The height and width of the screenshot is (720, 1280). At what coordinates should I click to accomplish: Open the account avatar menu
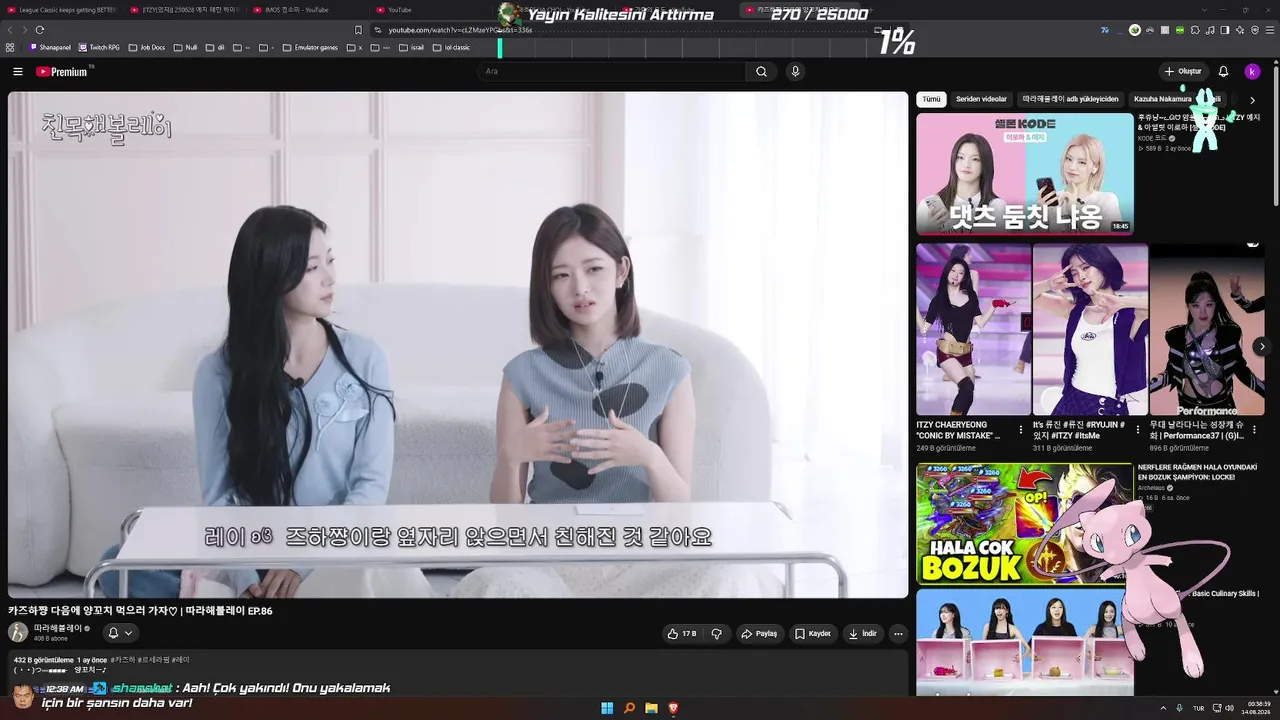[x=1252, y=72]
